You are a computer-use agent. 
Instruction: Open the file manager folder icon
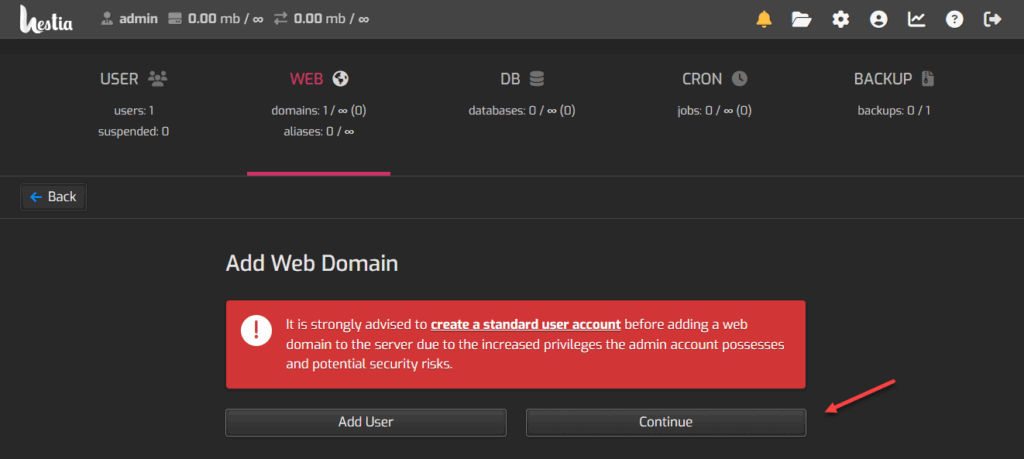point(801,19)
